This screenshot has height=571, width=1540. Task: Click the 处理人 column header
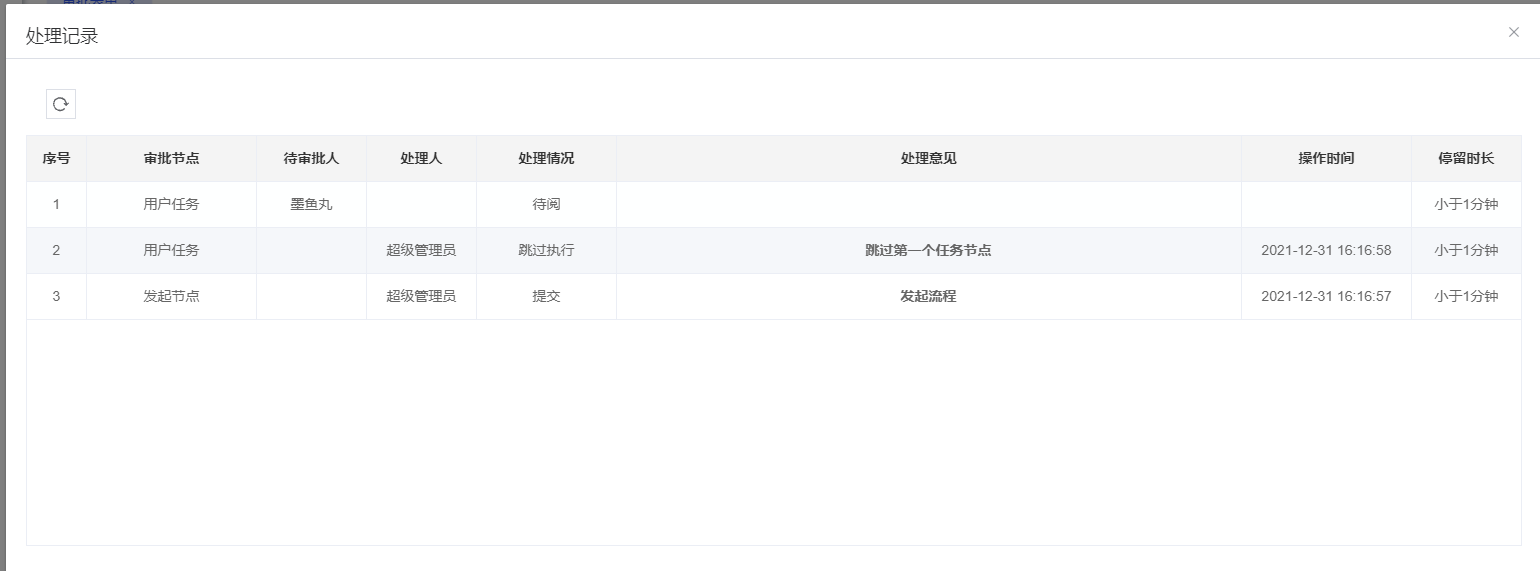[x=421, y=158]
